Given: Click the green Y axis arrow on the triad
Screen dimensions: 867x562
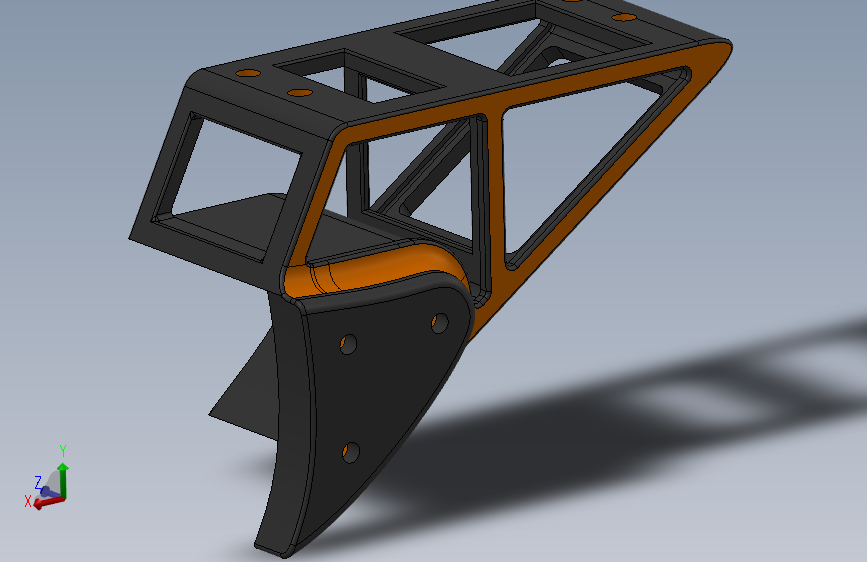Looking at the screenshot, I should pyautogui.click(x=63, y=480).
